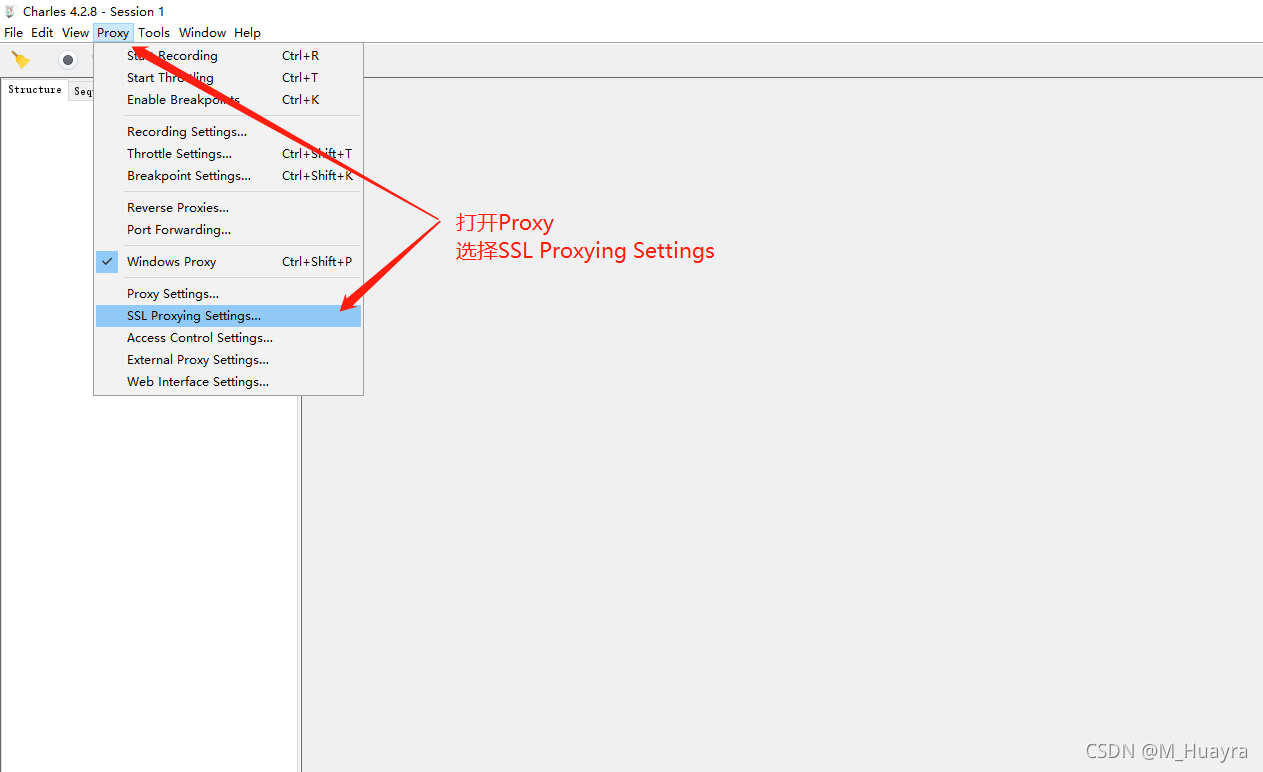Viewport: 1263px width, 772px height.
Task: Open Recording Settings...
Action: [228, 132]
